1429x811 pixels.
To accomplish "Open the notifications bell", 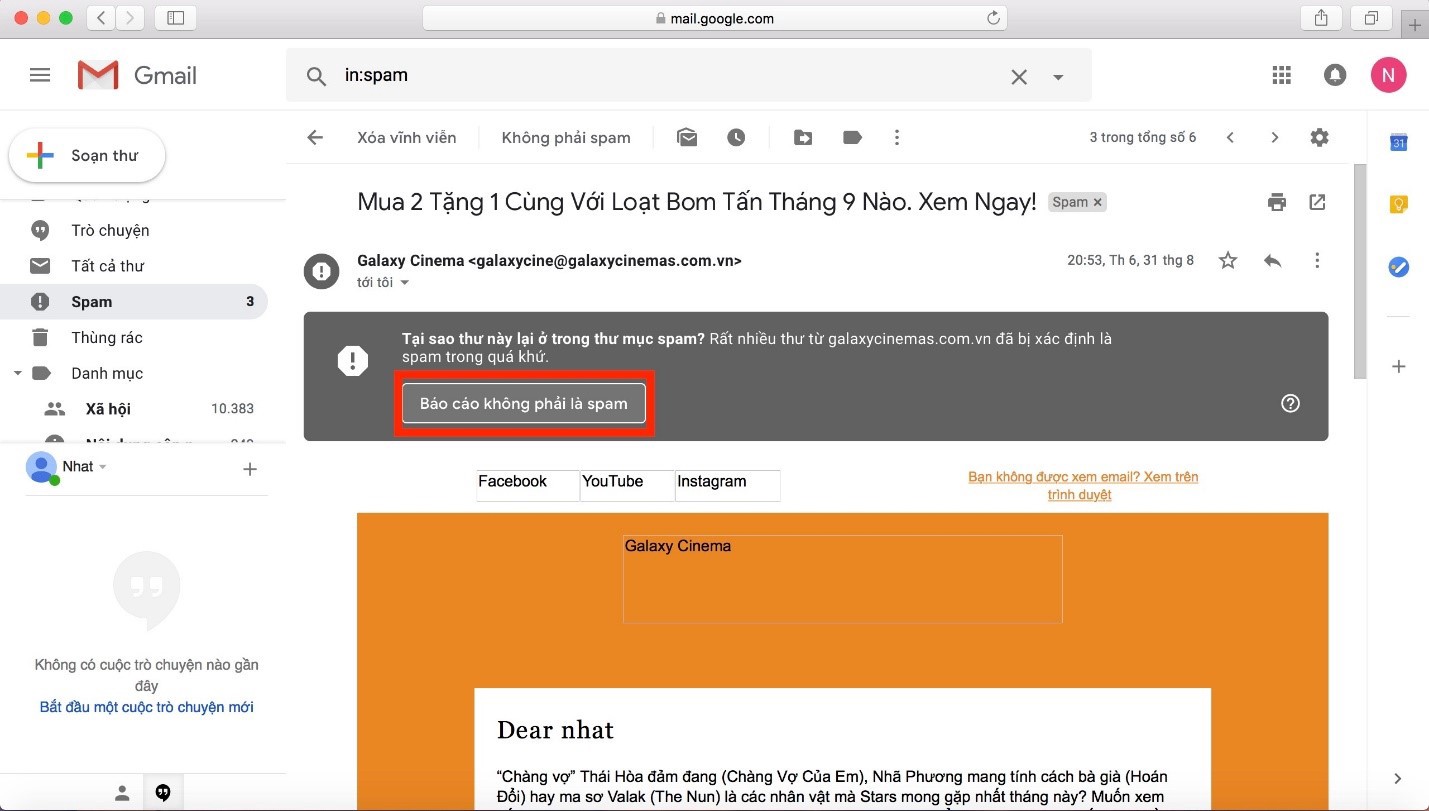I will pos(1335,75).
